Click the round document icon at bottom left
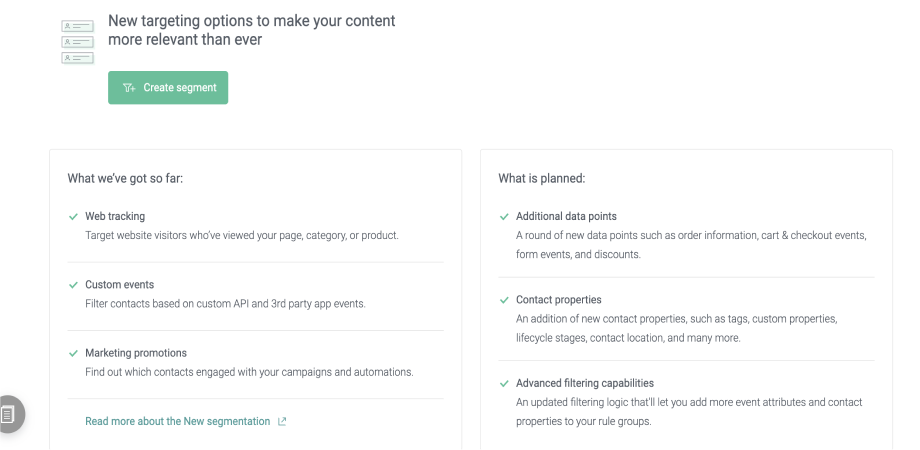920x450 pixels. [8, 414]
